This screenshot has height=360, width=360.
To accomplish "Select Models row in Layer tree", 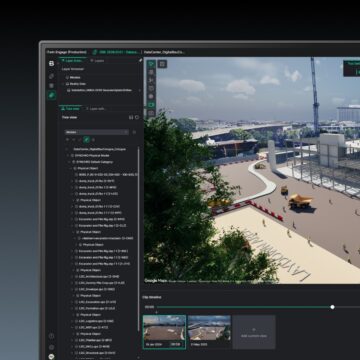I will click(x=100, y=77).
